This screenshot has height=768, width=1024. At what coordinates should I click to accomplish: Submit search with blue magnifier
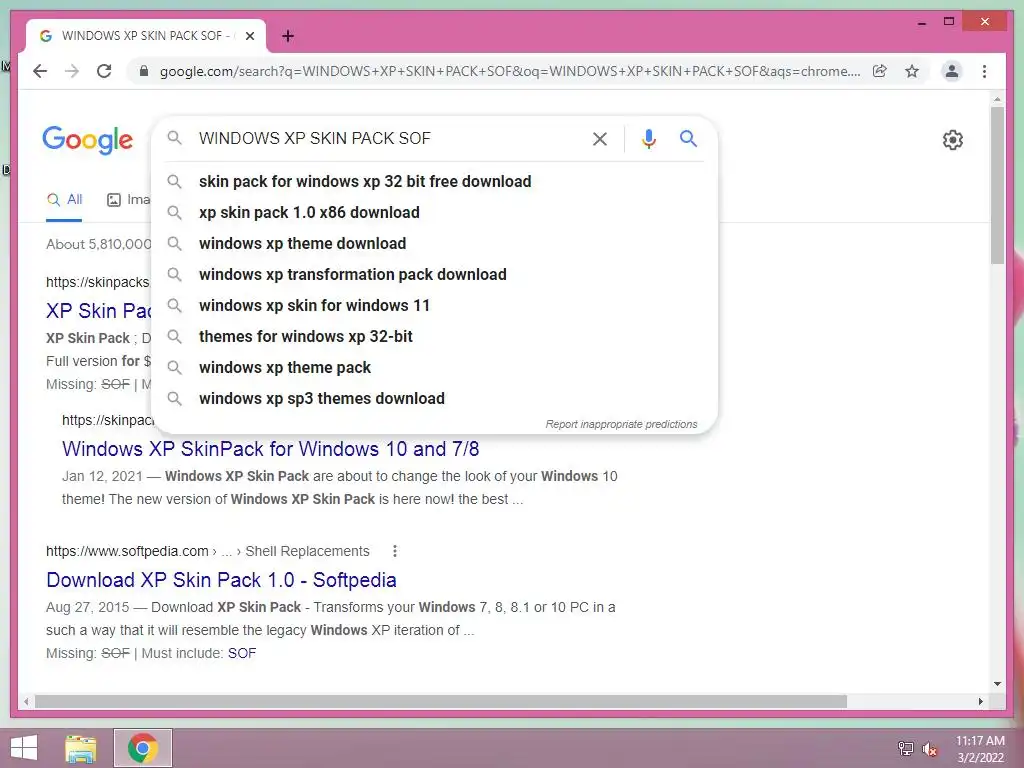click(x=688, y=138)
